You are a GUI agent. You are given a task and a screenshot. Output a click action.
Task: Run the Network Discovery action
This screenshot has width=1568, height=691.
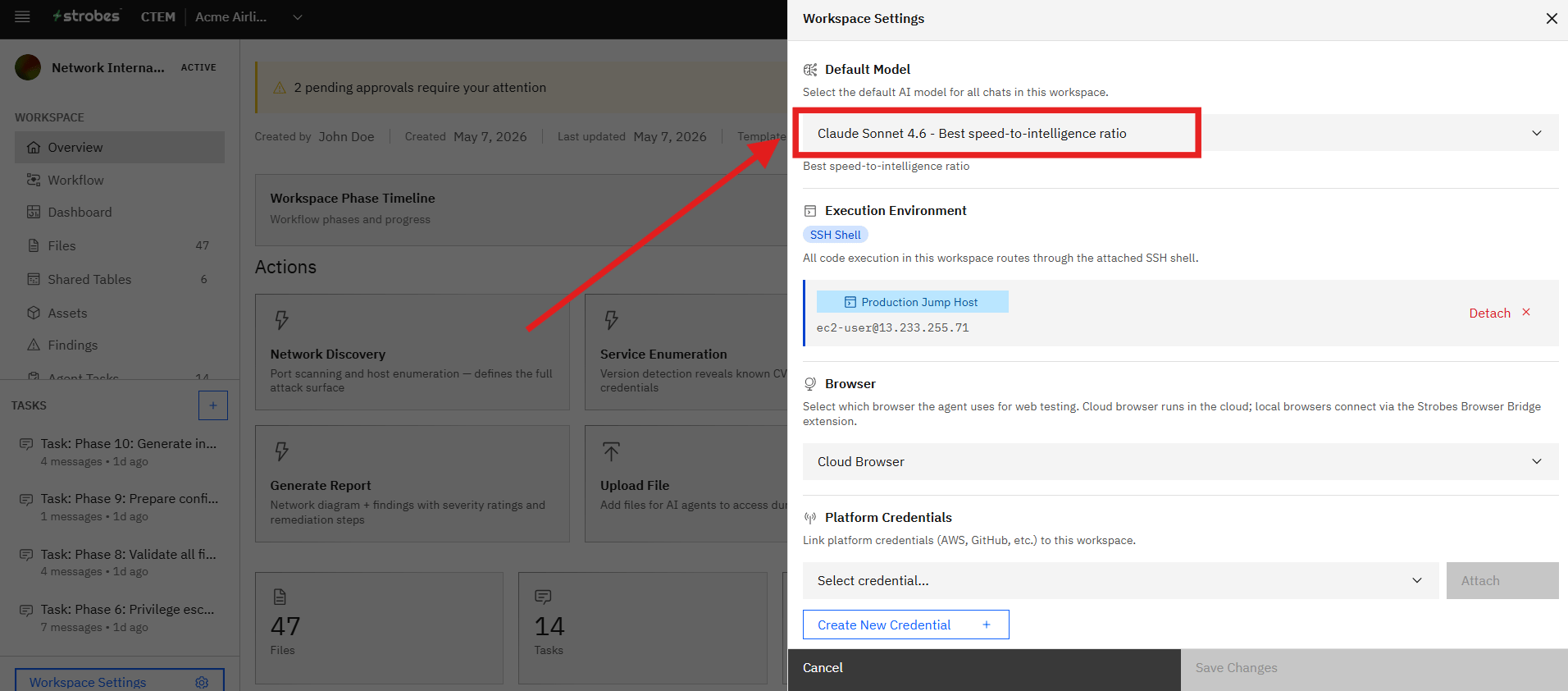click(x=413, y=352)
